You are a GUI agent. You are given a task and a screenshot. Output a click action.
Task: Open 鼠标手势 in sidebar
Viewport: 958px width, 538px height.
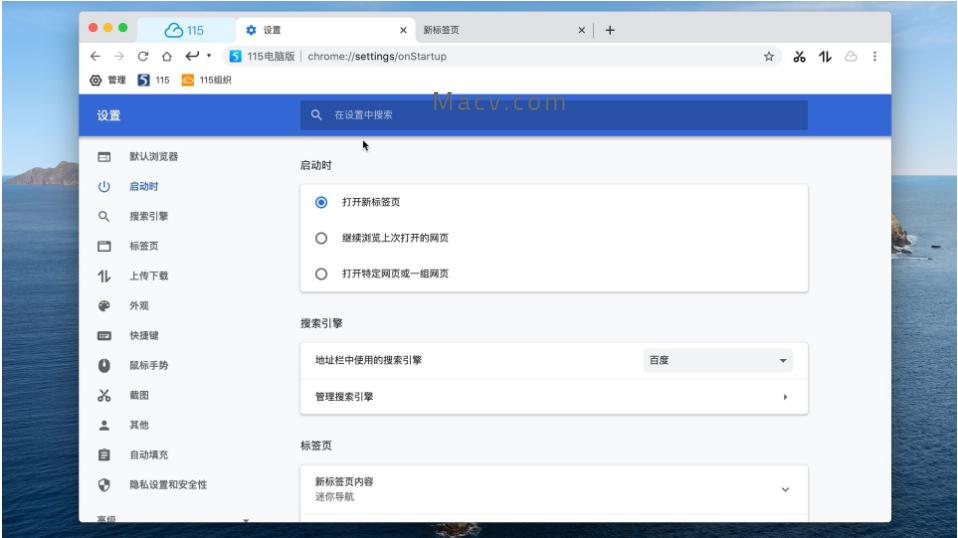click(148, 365)
